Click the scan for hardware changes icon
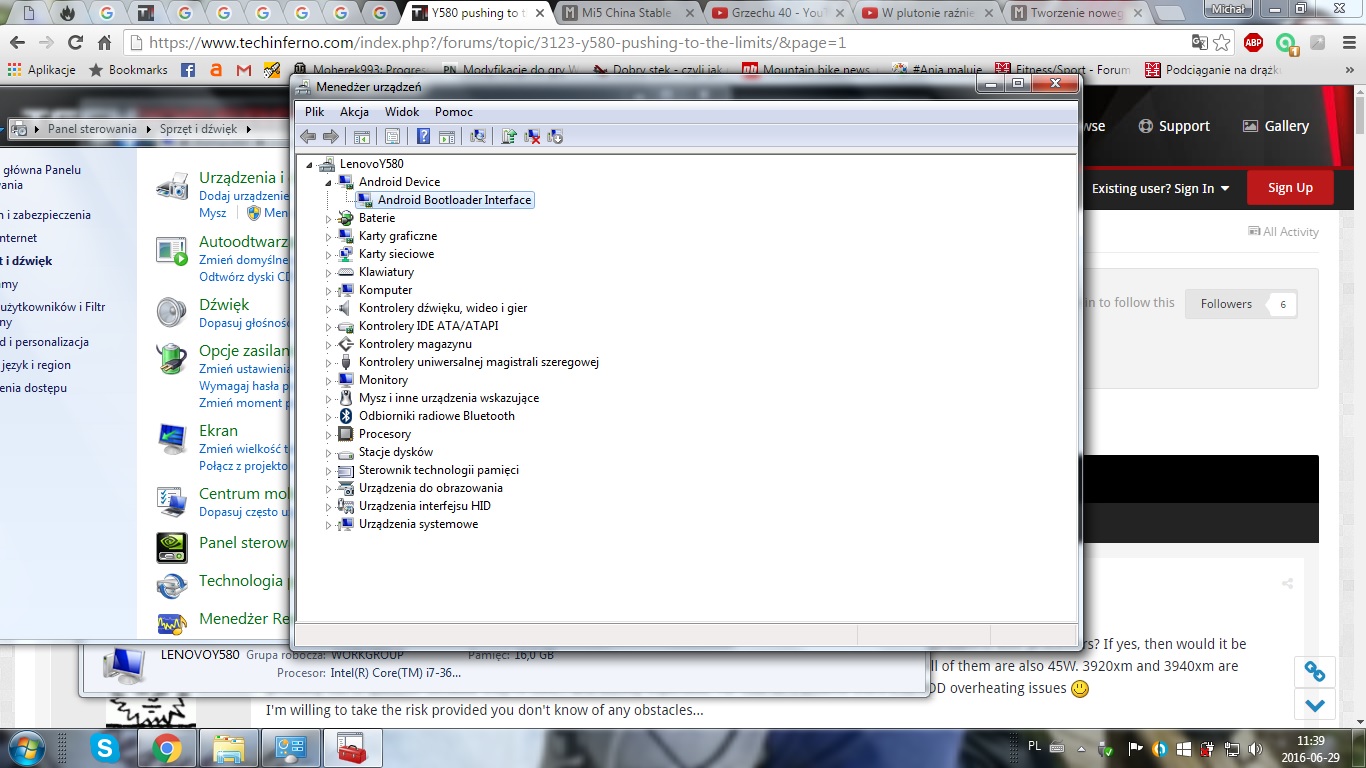 (478, 137)
